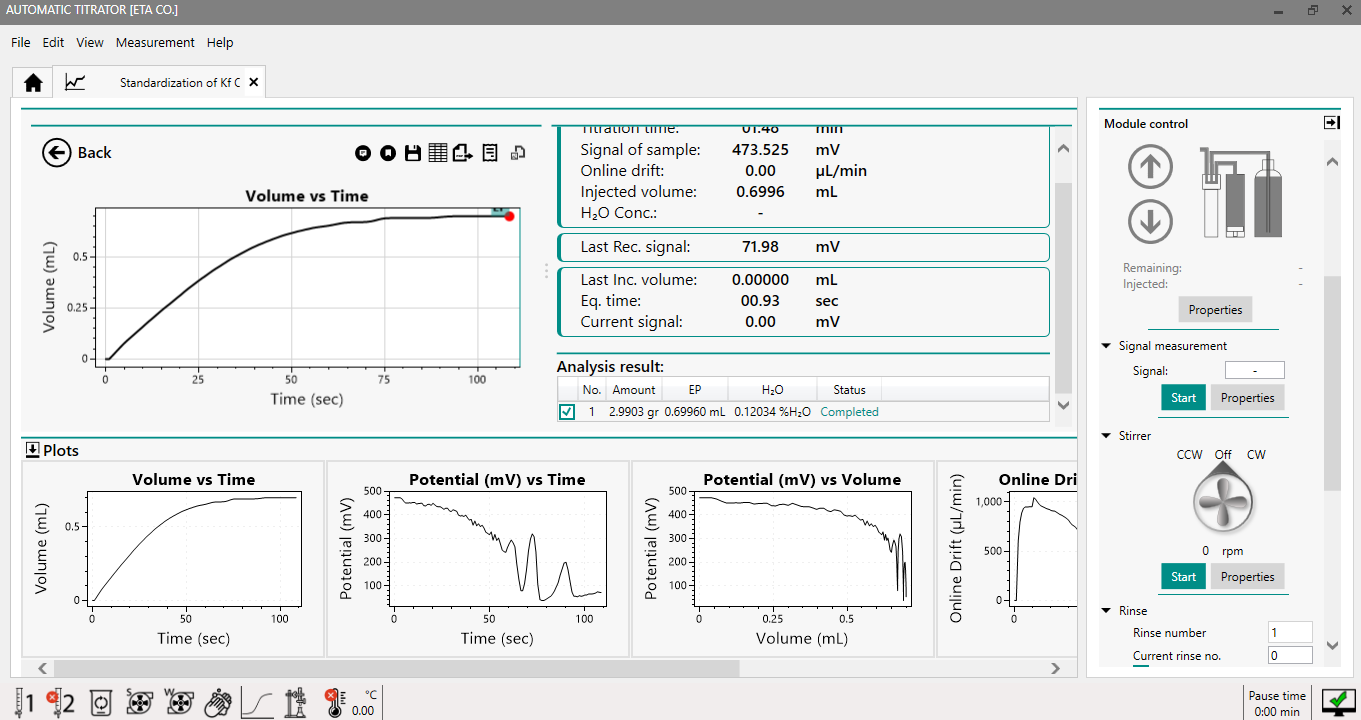Screen dimensions: 1361x720
Task: Toggle the Module control panel pin arrow
Action: (1331, 123)
